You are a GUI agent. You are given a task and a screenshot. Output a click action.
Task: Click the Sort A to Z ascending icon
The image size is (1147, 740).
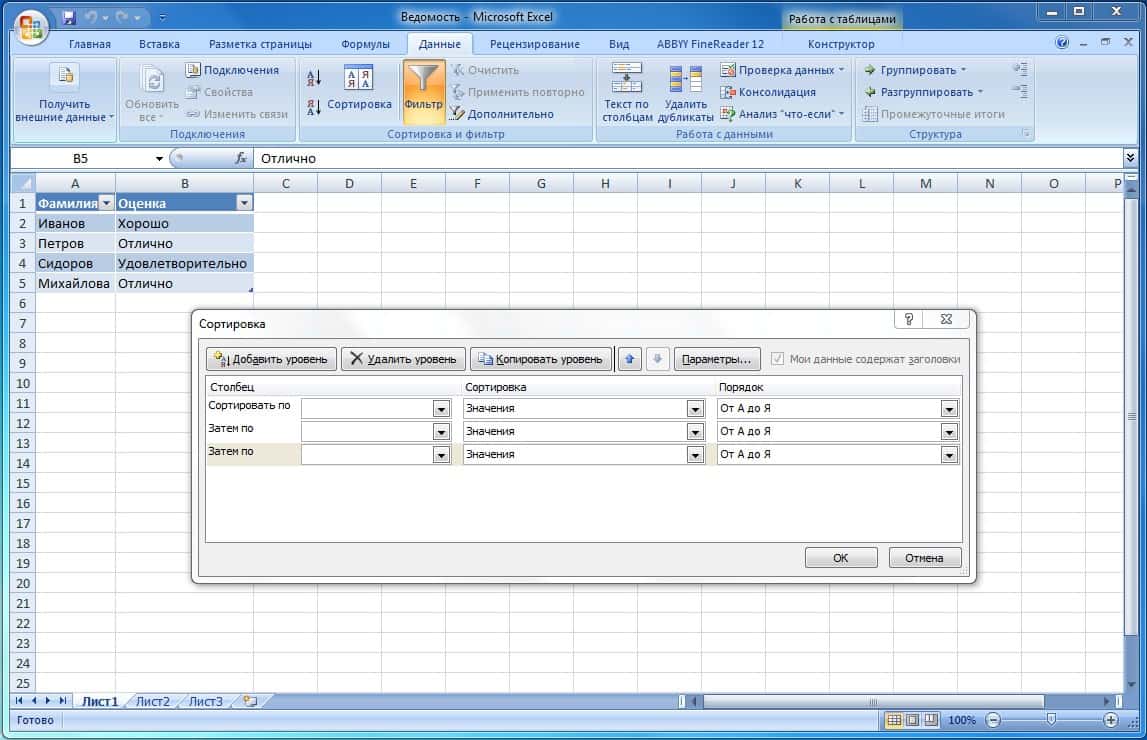313,79
